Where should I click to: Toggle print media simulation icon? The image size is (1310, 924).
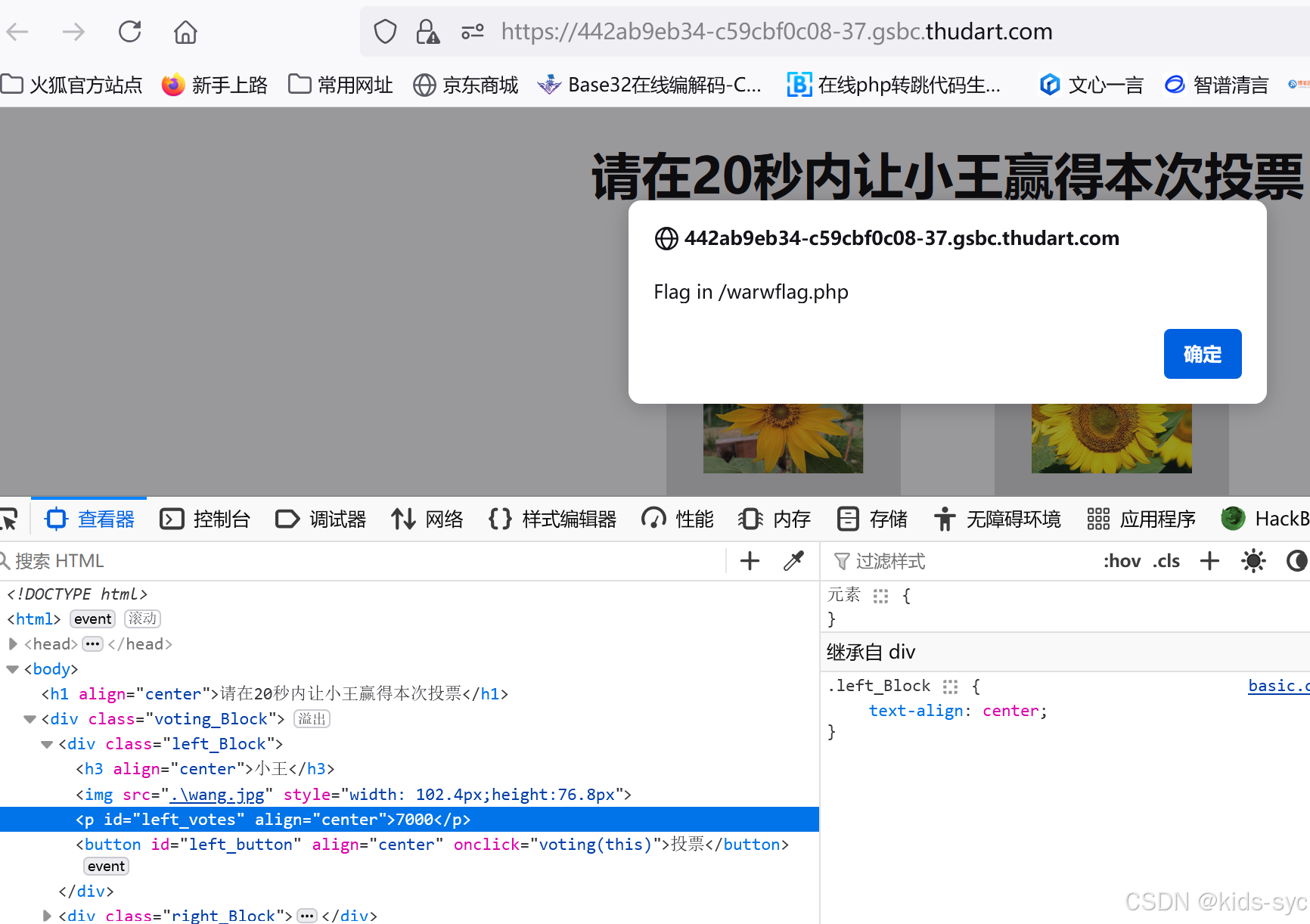[x=1298, y=560]
